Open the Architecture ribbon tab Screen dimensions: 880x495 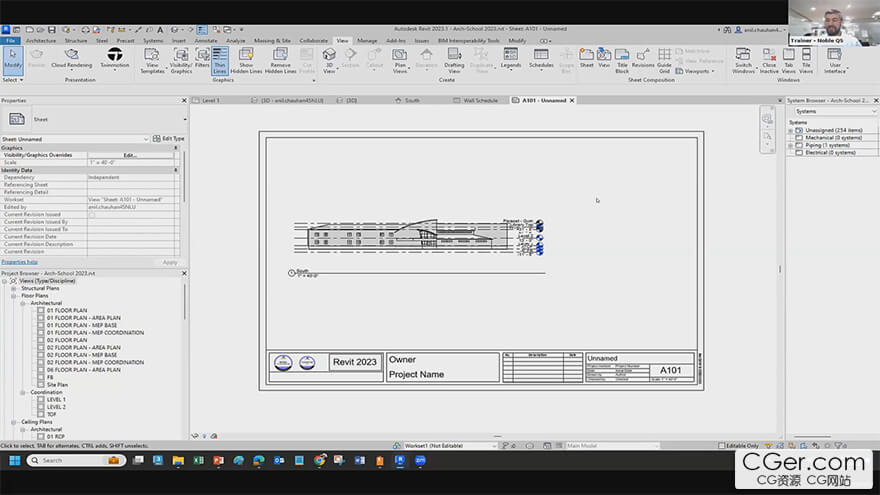41,40
